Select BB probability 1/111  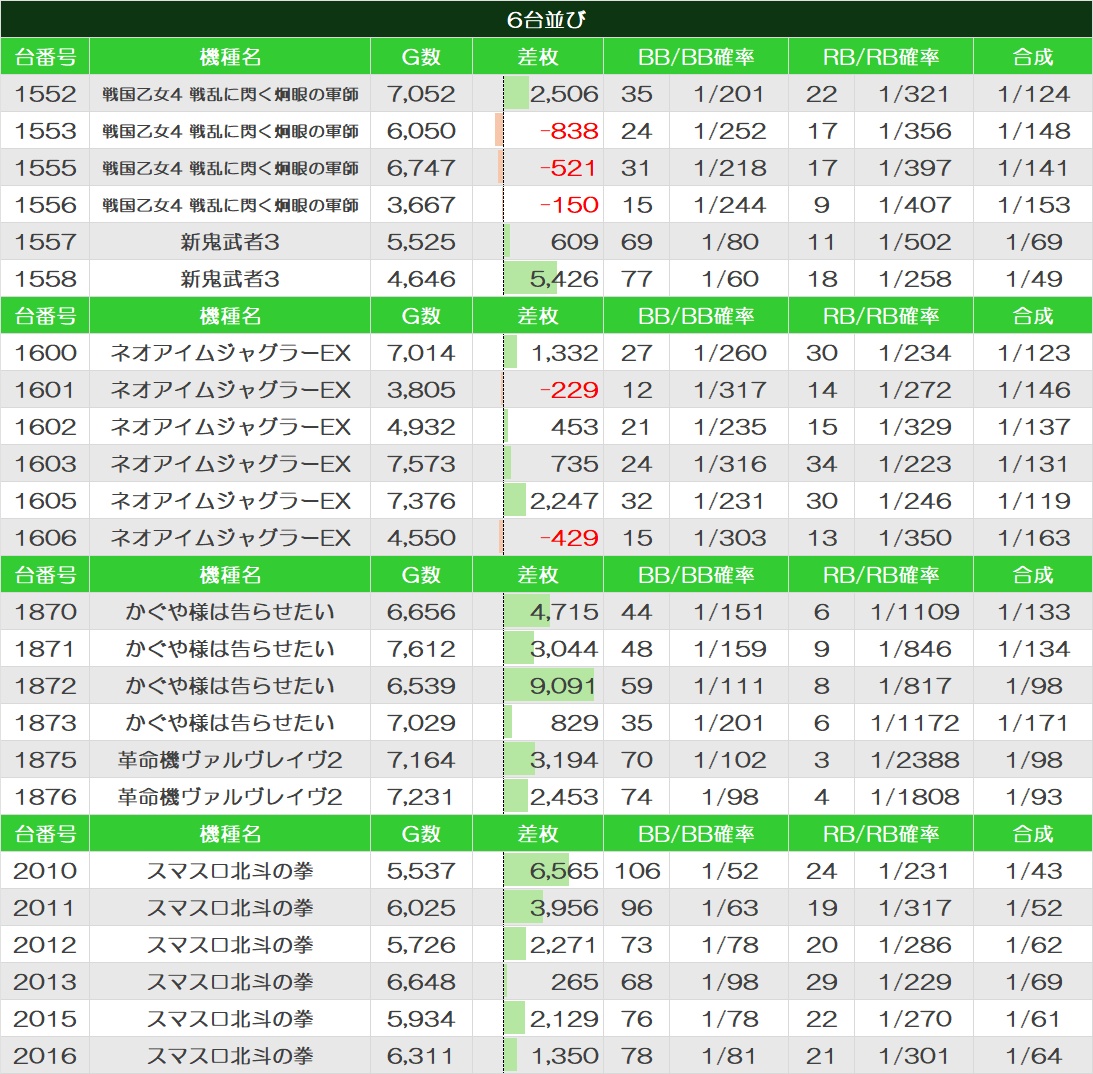click(x=730, y=686)
